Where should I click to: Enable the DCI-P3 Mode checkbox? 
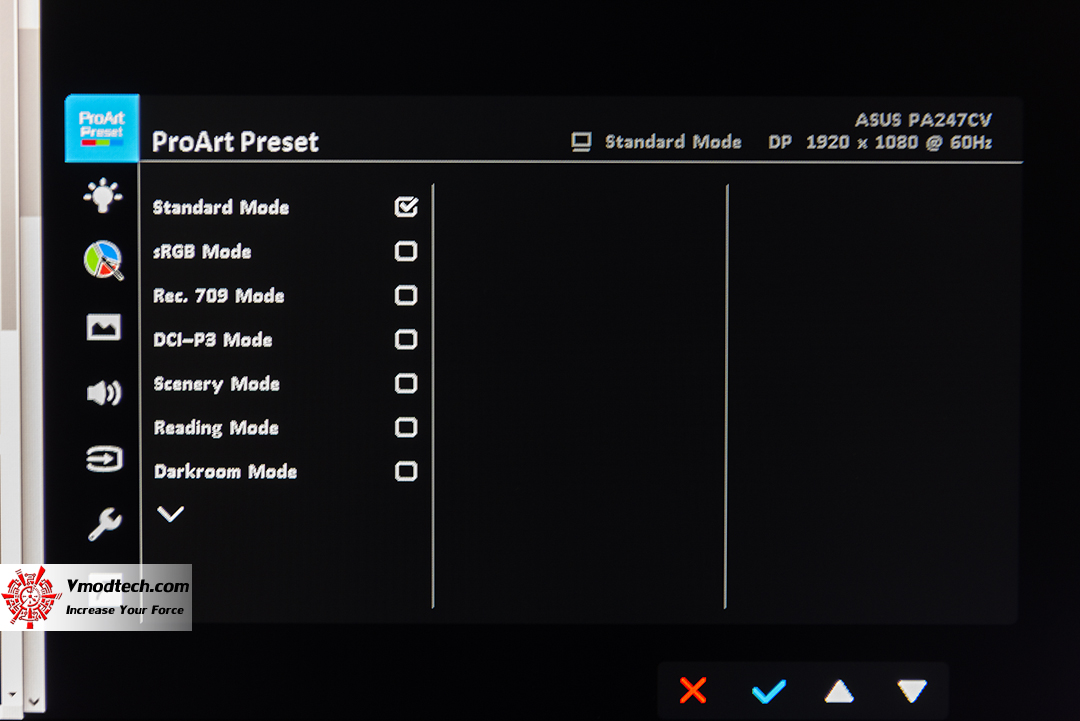coord(406,339)
